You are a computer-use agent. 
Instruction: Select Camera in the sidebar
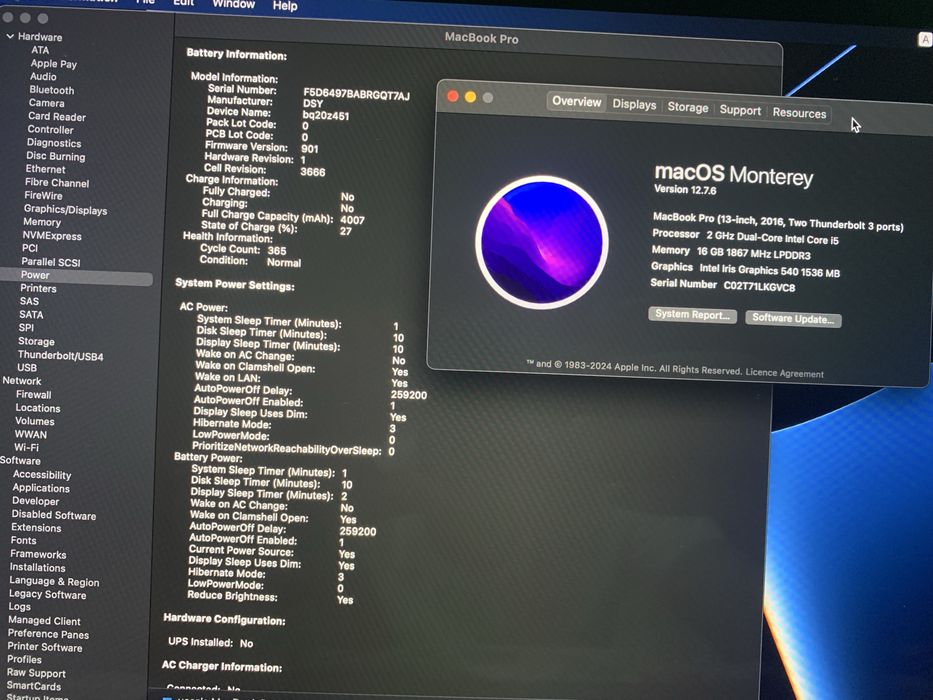click(46, 103)
